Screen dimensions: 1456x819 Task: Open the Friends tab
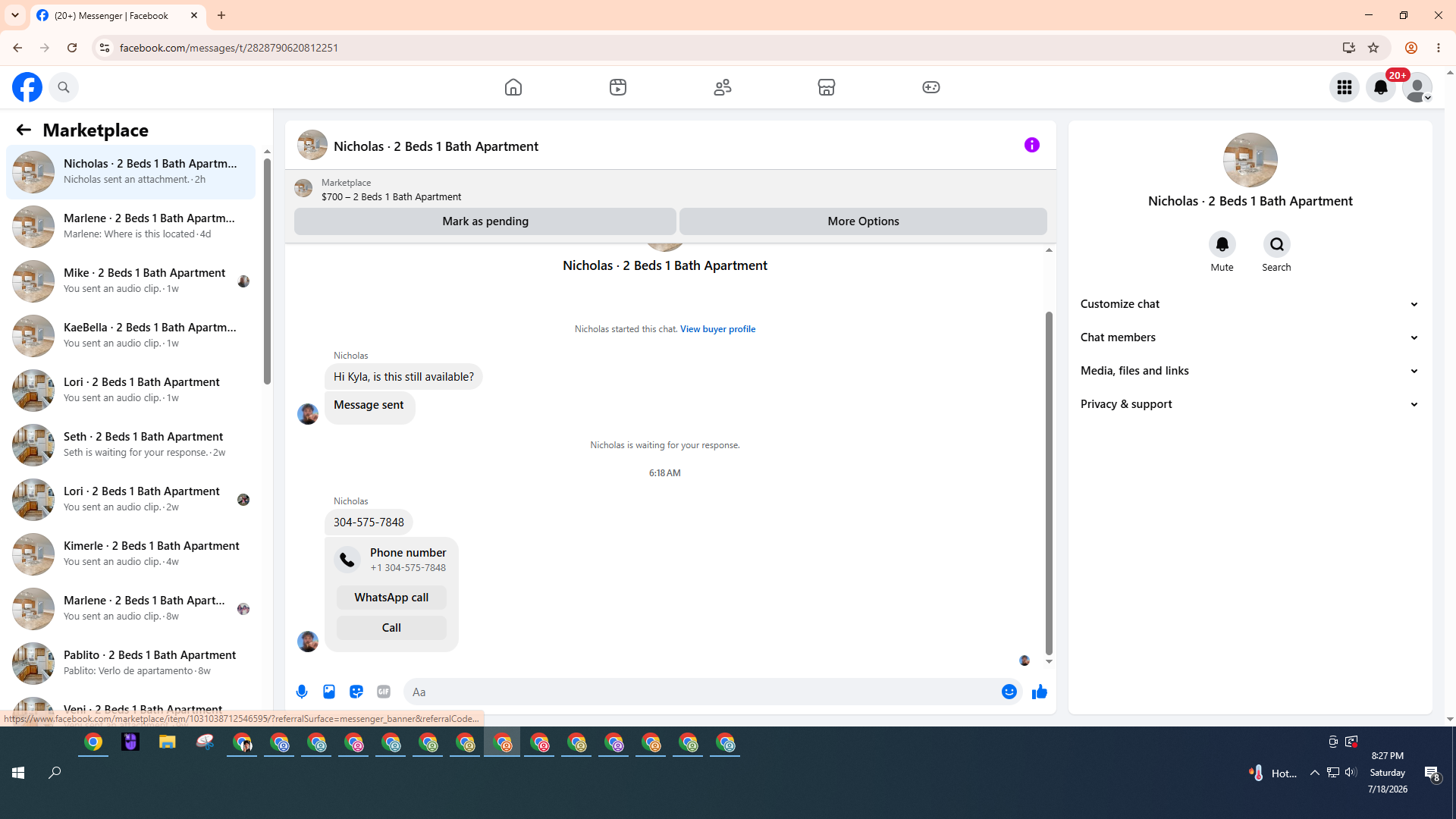pos(723,87)
